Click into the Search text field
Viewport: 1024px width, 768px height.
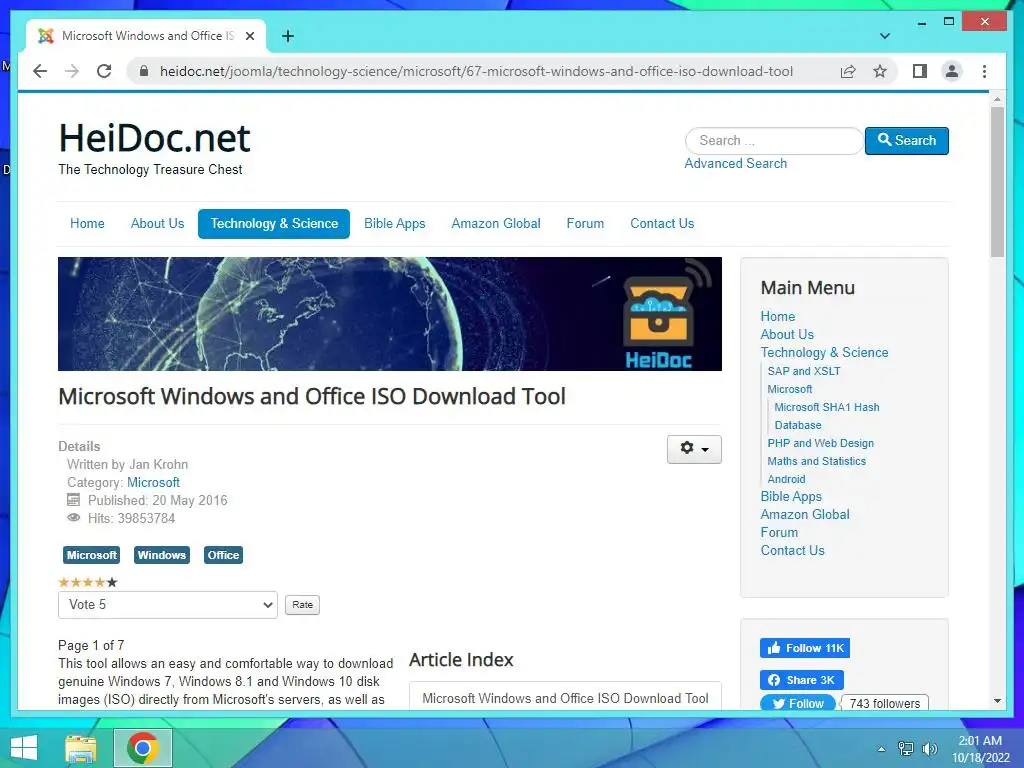774,140
